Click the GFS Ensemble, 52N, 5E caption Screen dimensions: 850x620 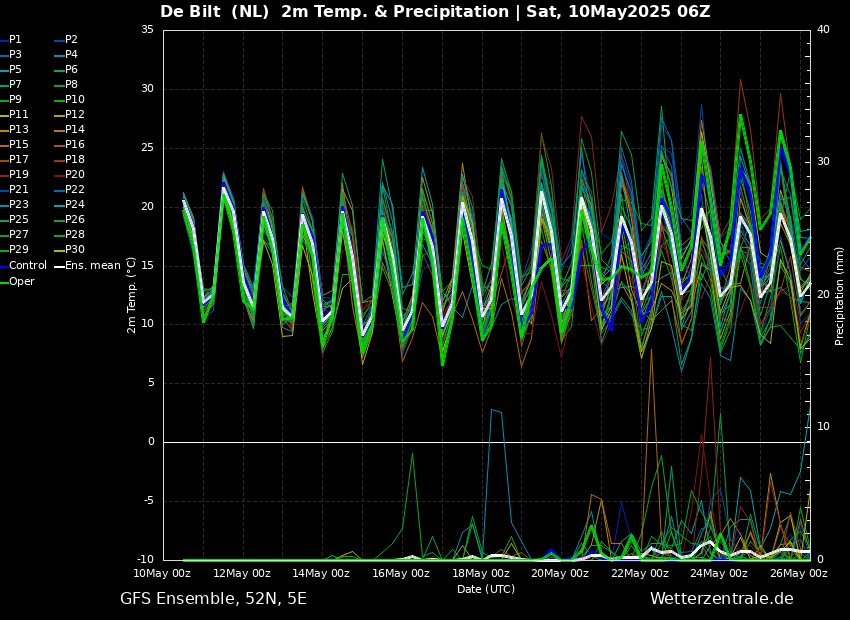tap(213, 599)
